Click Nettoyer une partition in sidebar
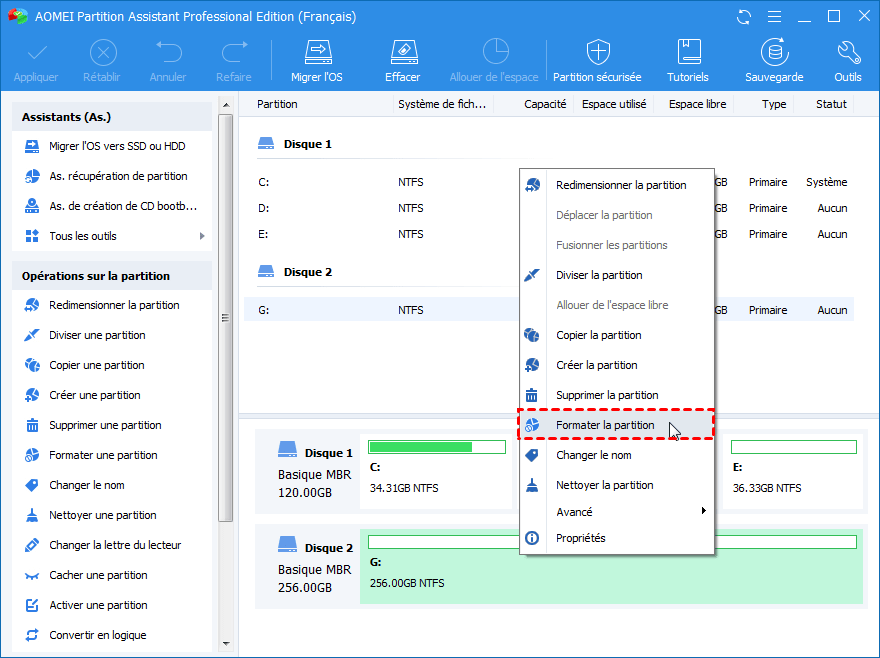Image resolution: width=880 pixels, height=658 pixels. tap(112, 515)
